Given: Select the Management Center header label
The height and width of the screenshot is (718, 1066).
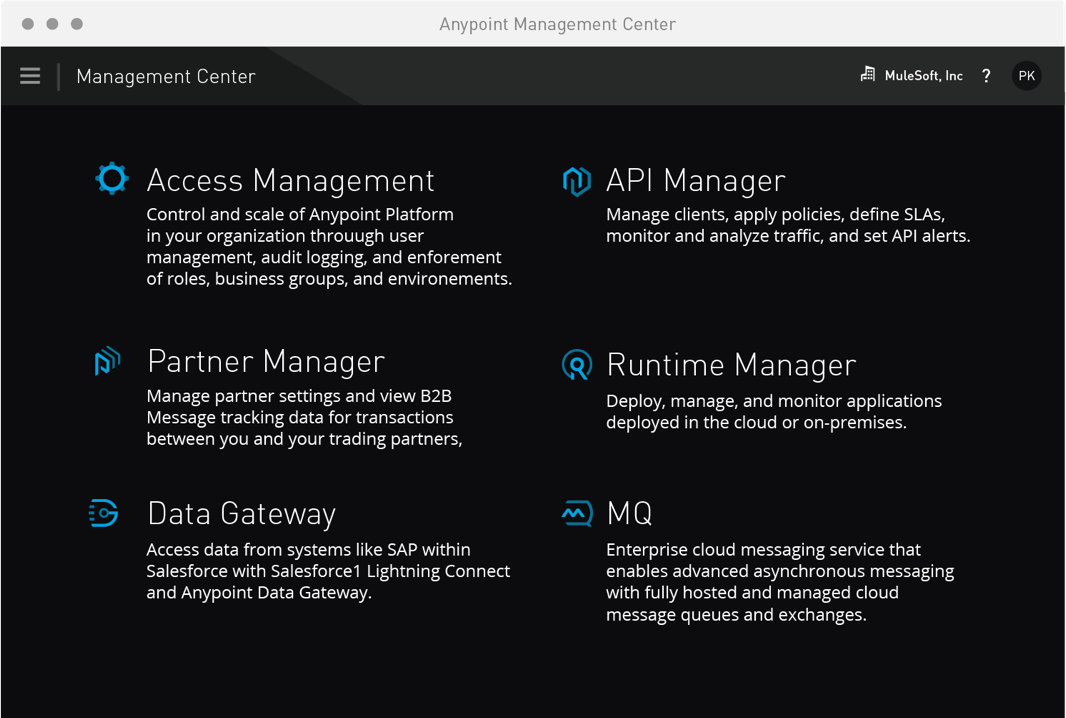Looking at the screenshot, I should pos(166,76).
